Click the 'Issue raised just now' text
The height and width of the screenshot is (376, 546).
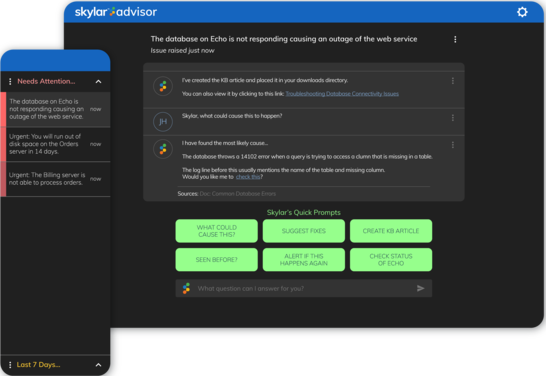click(182, 51)
